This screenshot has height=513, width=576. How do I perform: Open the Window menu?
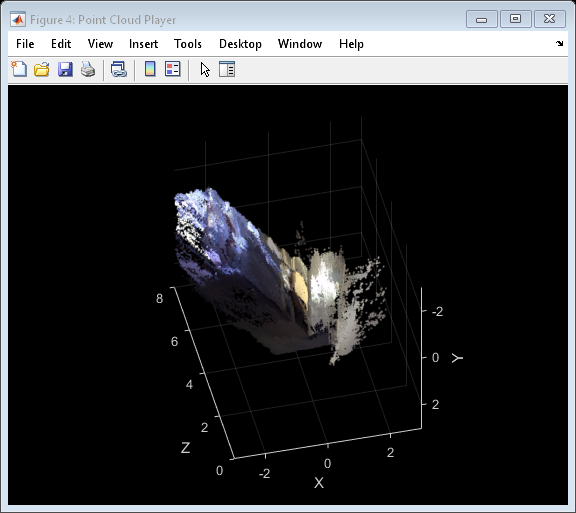click(300, 44)
